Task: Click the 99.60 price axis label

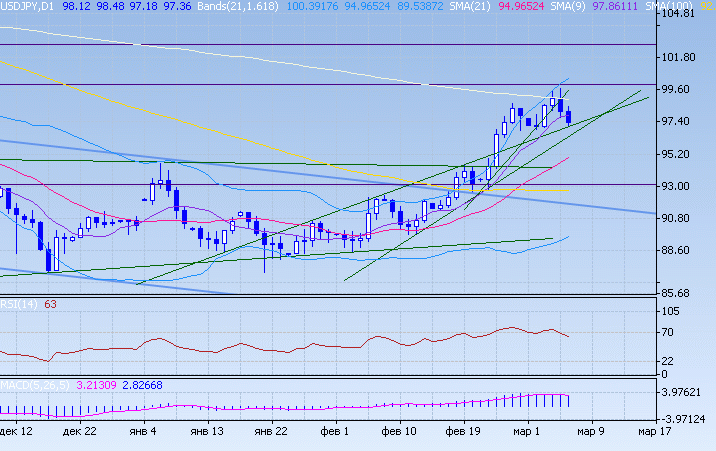Action: pyautogui.click(x=677, y=89)
